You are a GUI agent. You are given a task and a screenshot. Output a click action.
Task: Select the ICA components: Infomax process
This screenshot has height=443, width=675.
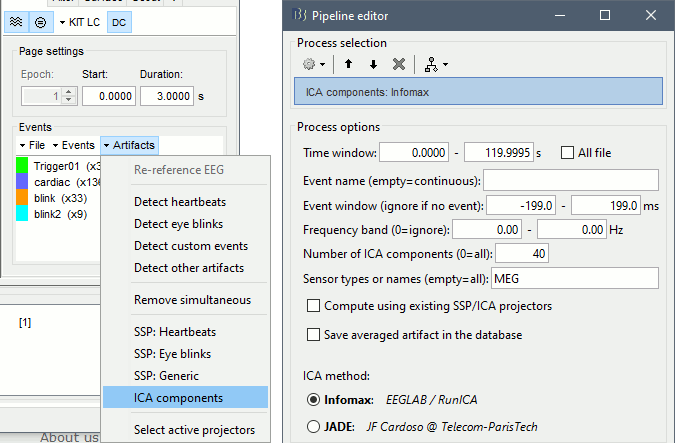[x=479, y=93]
